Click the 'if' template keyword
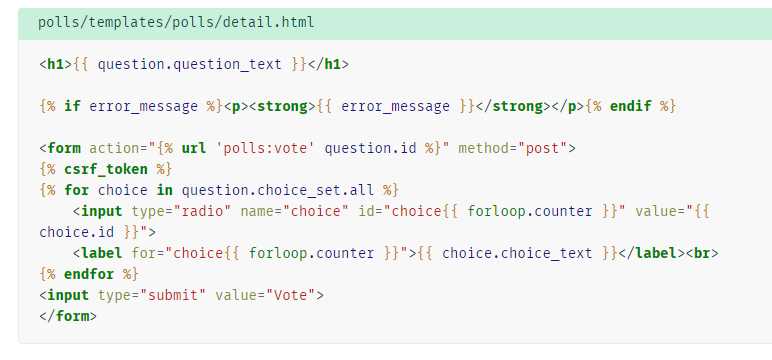This screenshot has height=360, width=772. (x=72, y=106)
